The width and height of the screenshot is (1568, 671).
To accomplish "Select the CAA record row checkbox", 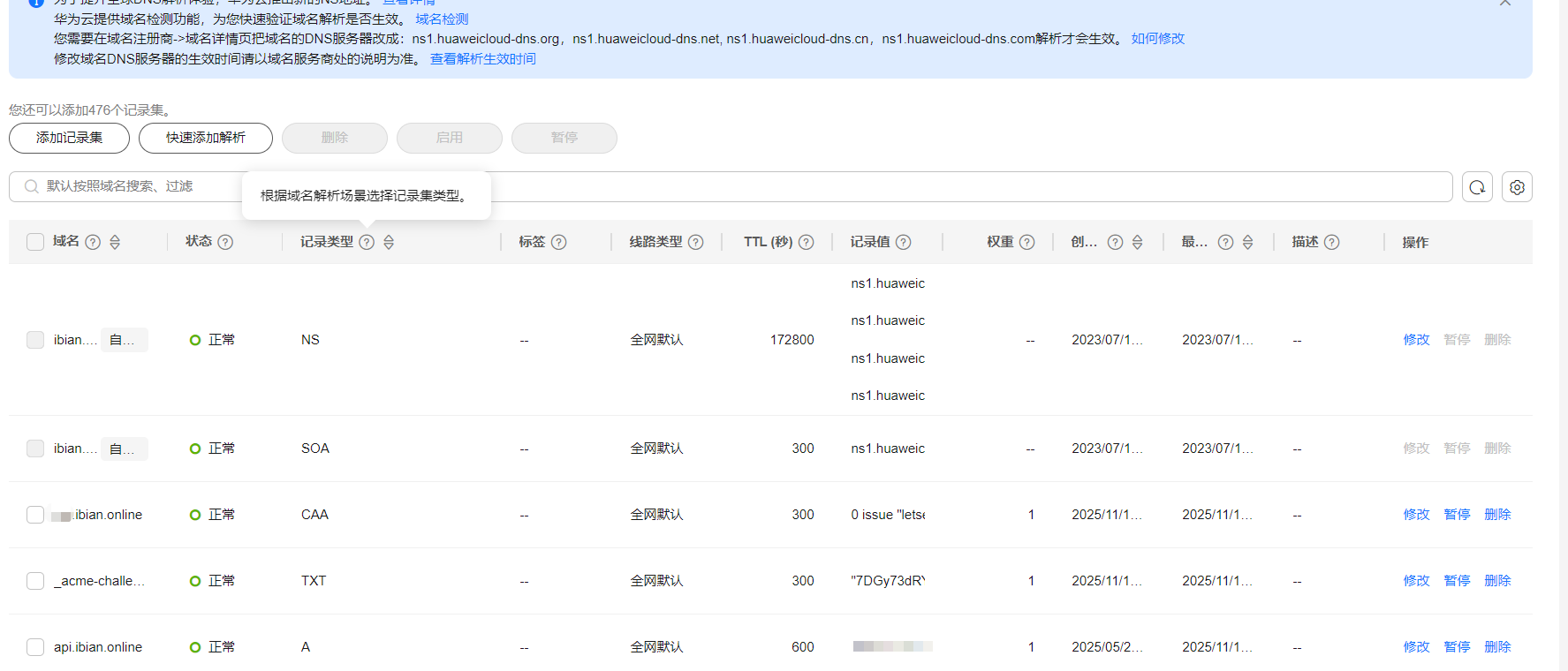I will click(x=35, y=515).
